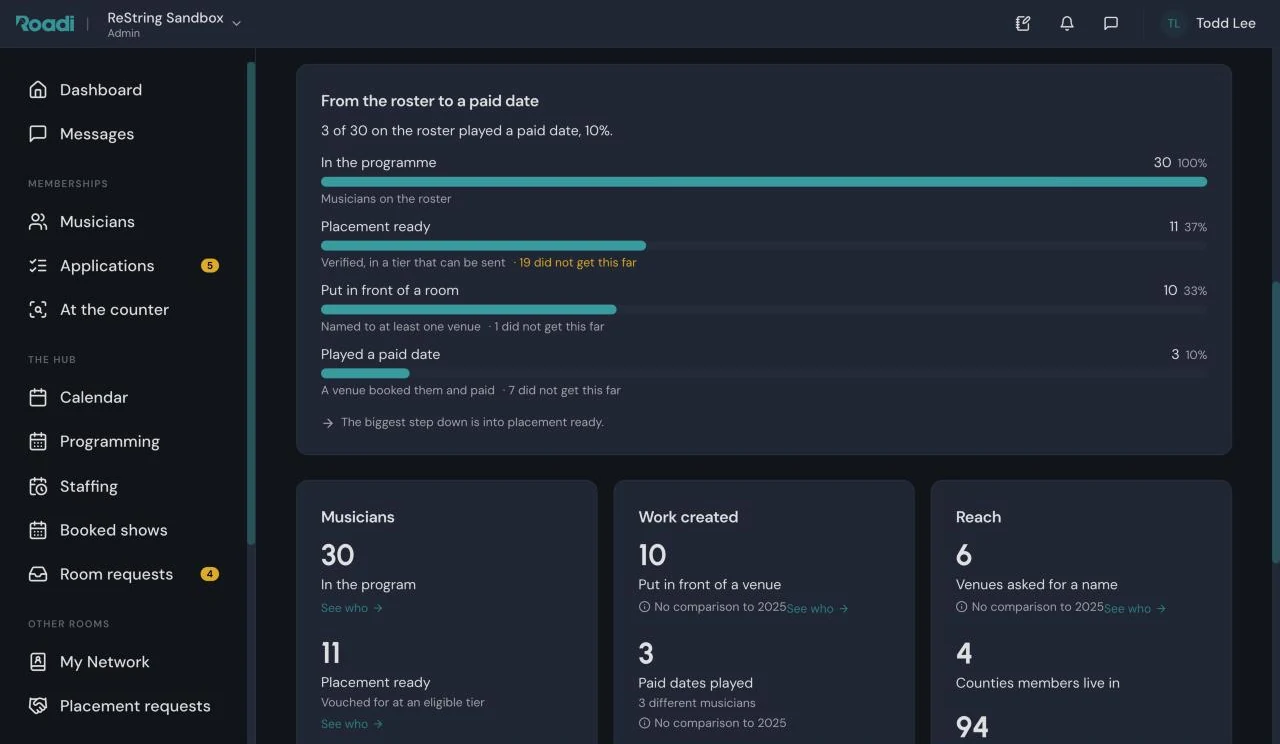Click the At the counter scan icon

(38, 310)
